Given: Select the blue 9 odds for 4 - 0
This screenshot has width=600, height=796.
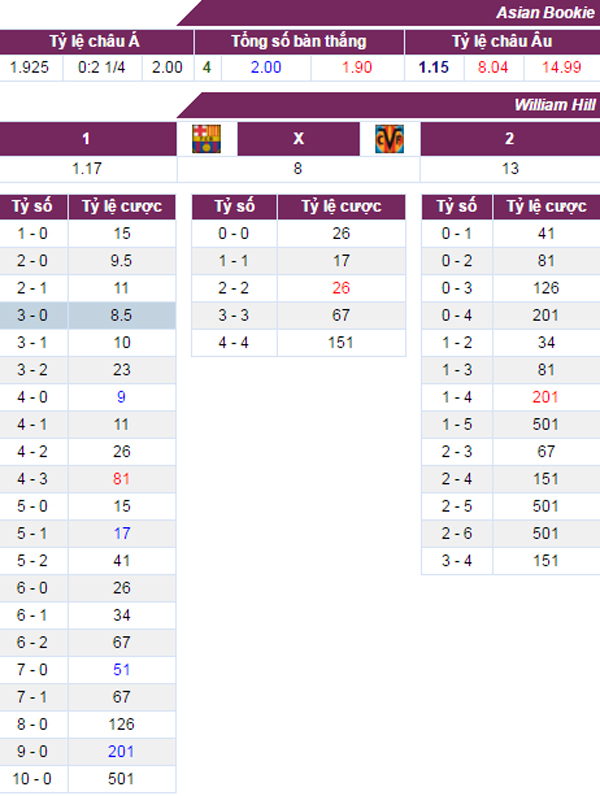Looking at the screenshot, I should pos(121,397).
